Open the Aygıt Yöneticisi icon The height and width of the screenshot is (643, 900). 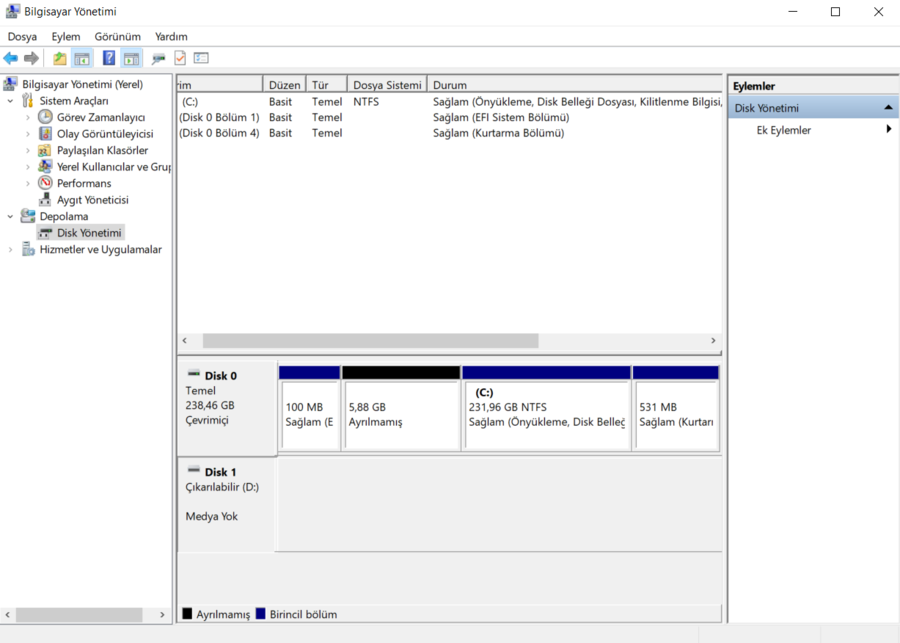pos(45,200)
